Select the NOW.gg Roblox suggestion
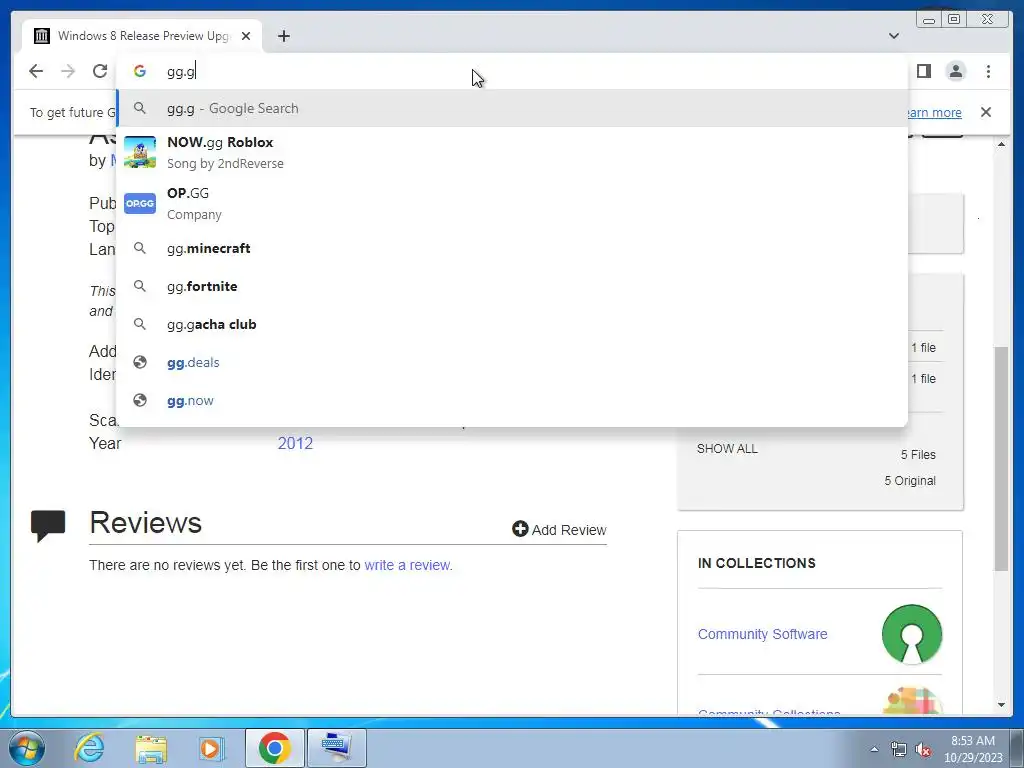 (512, 152)
